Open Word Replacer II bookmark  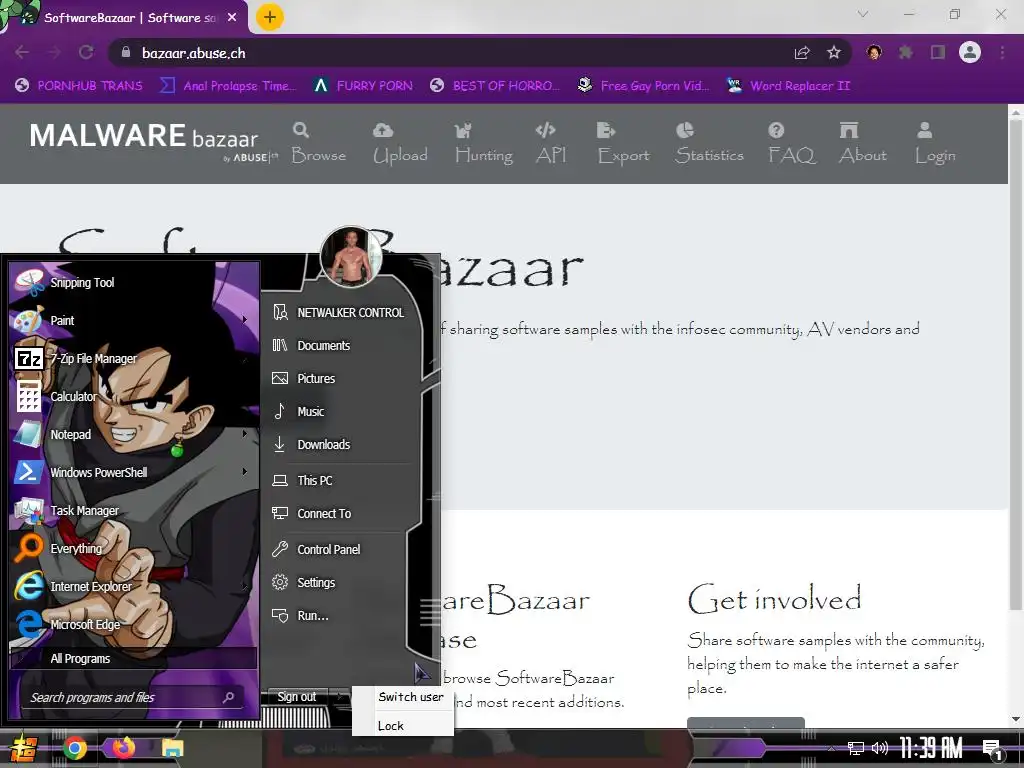(x=788, y=86)
